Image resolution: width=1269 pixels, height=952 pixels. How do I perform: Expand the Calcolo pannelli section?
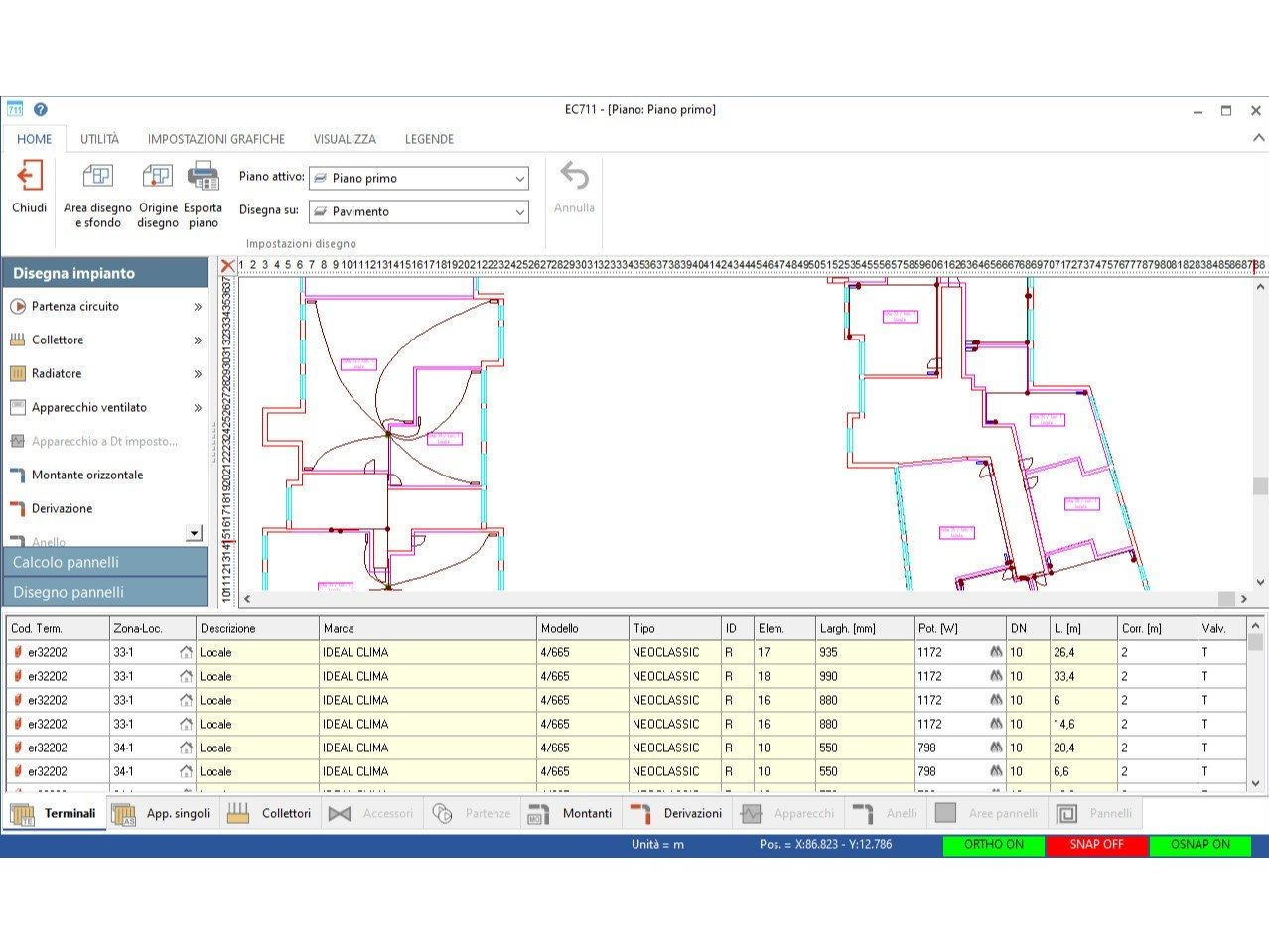tap(104, 563)
